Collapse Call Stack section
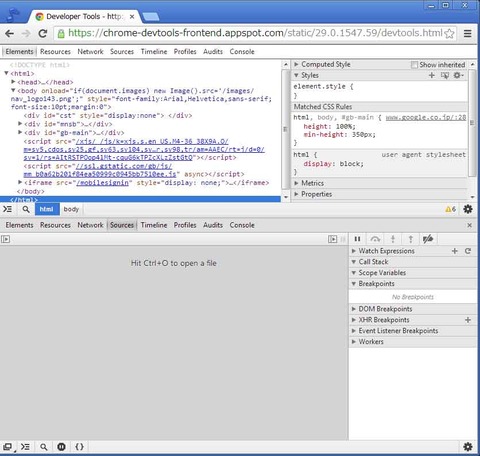The width and height of the screenshot is (480, 456). tap(354, 262)
